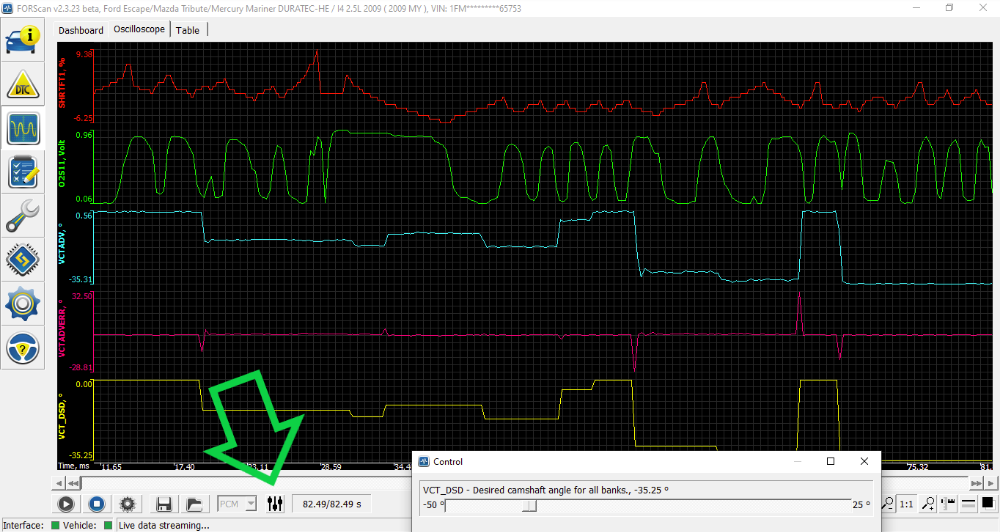This screenshot has height=532, width=1000.
Task: Open the steering wheel help section
Action: click(x=23, y=347)
